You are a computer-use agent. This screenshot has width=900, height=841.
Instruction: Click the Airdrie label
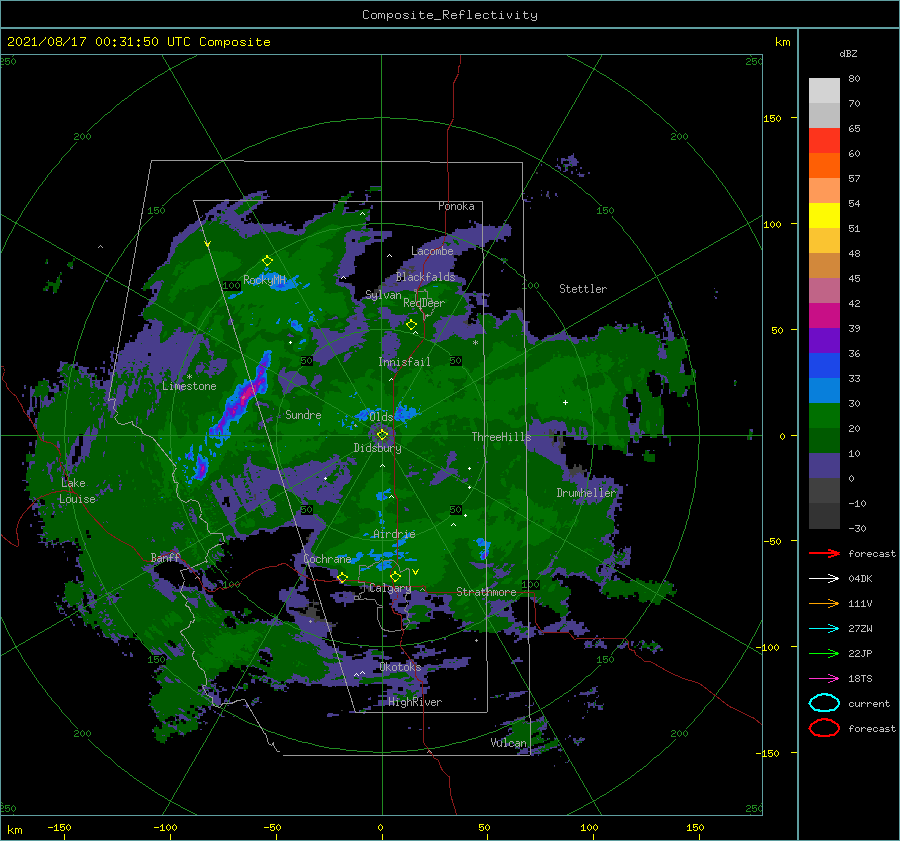pyautogui.click(x=394, y=534)
